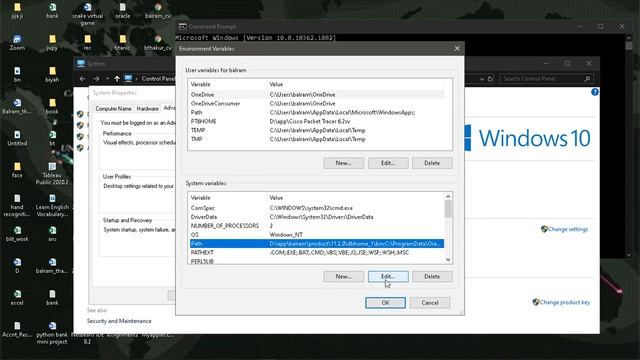Refresh the Control Panel address bar

tap(491, 79)
